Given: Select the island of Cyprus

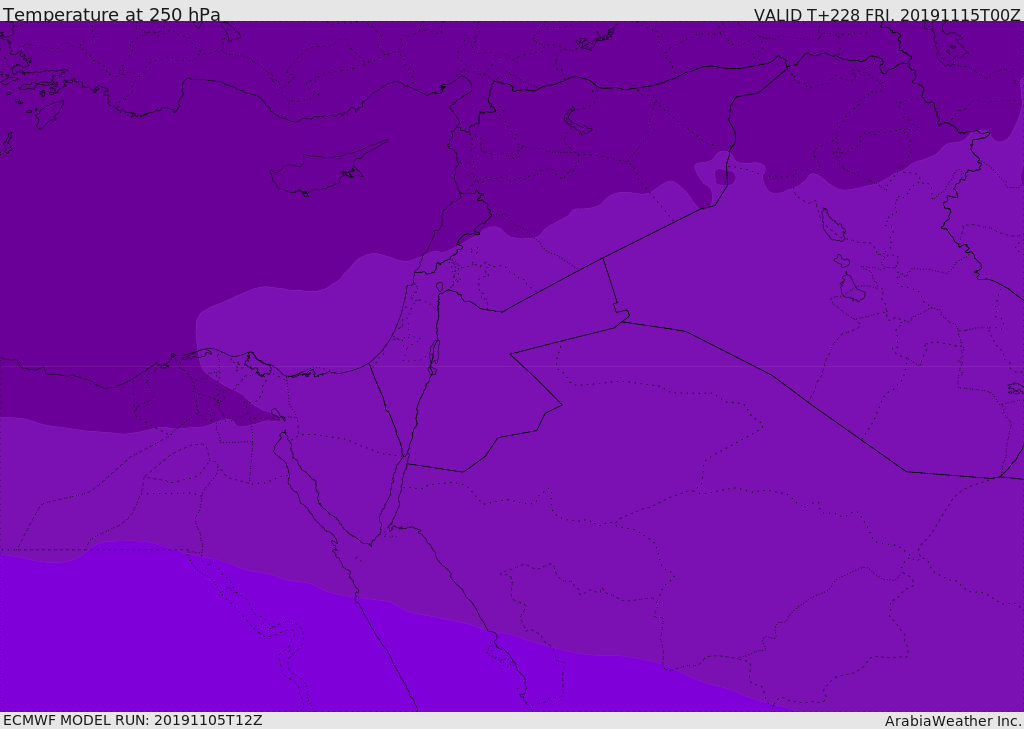Looking at the screenshot, I should pos(318,172).
